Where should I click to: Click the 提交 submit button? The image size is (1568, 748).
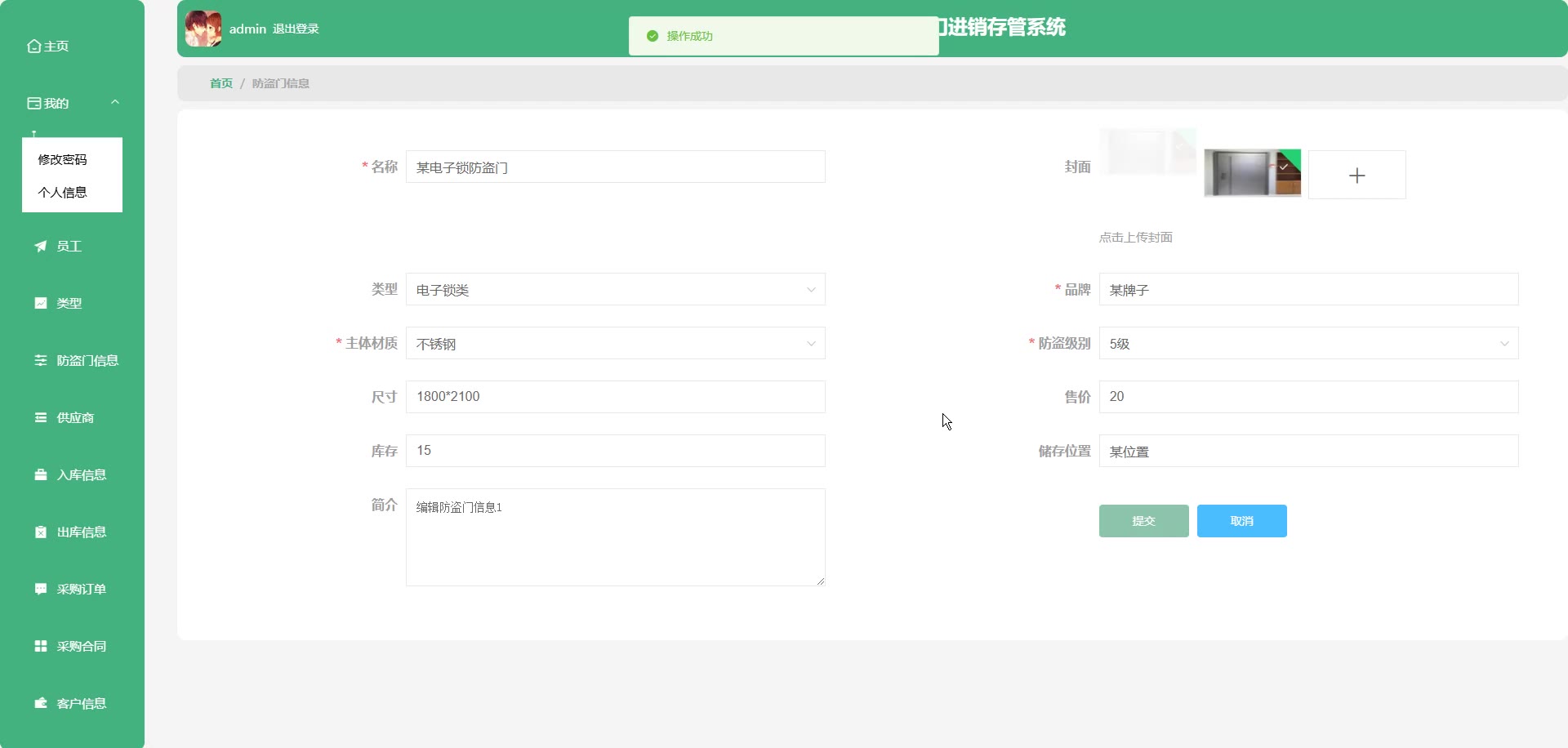[1144, 521]
